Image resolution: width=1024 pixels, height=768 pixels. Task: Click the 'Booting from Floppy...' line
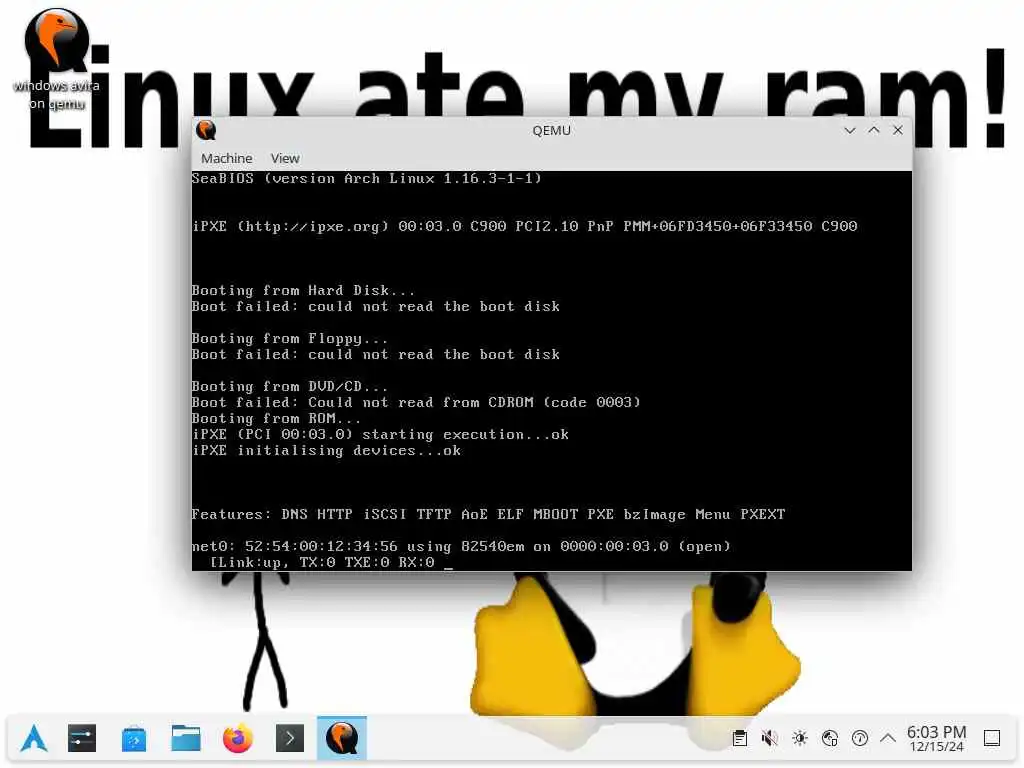(x=290, y=338)
